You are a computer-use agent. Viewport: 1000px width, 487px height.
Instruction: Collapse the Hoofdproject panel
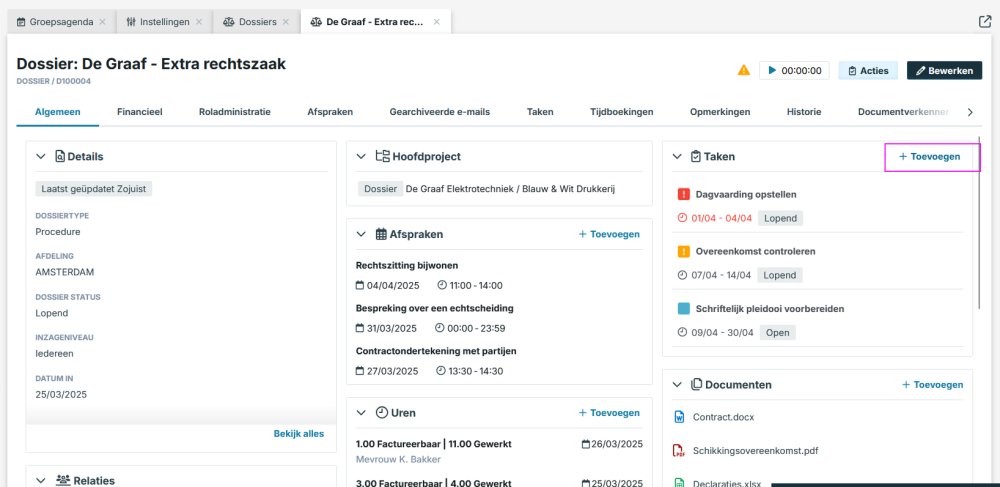(361, 156)
